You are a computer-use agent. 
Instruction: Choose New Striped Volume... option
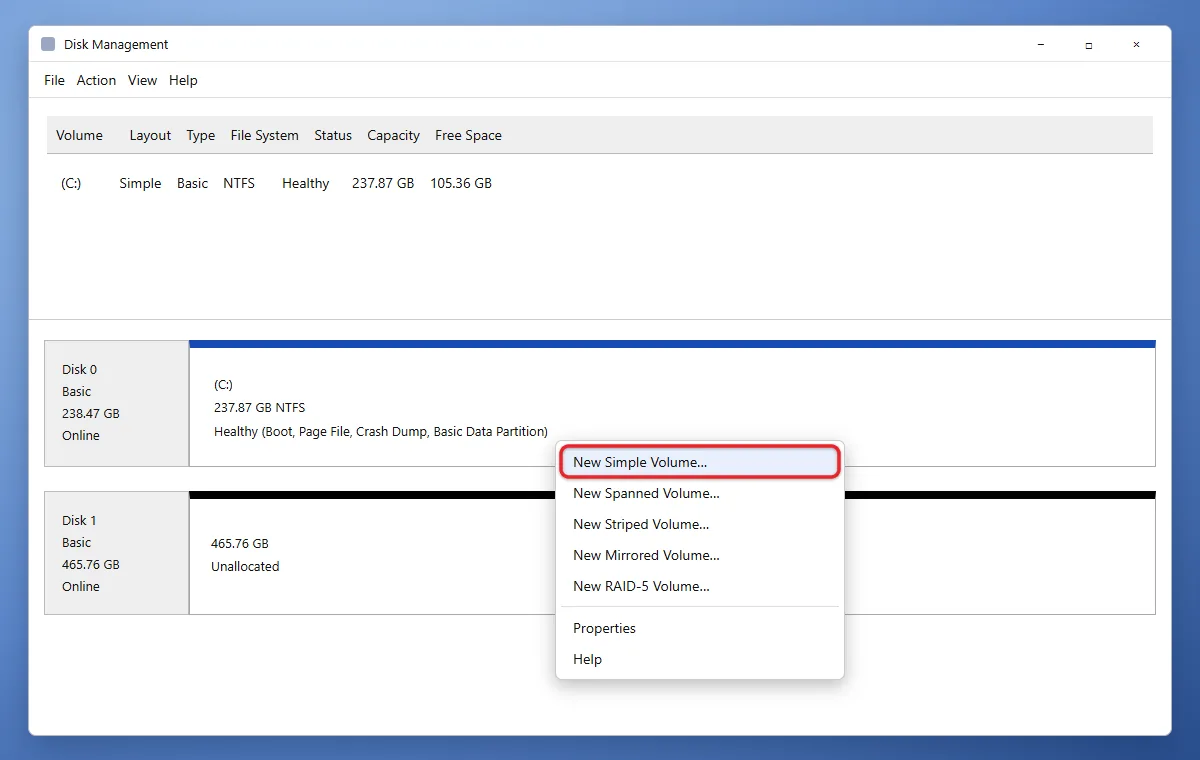[699, 524]
